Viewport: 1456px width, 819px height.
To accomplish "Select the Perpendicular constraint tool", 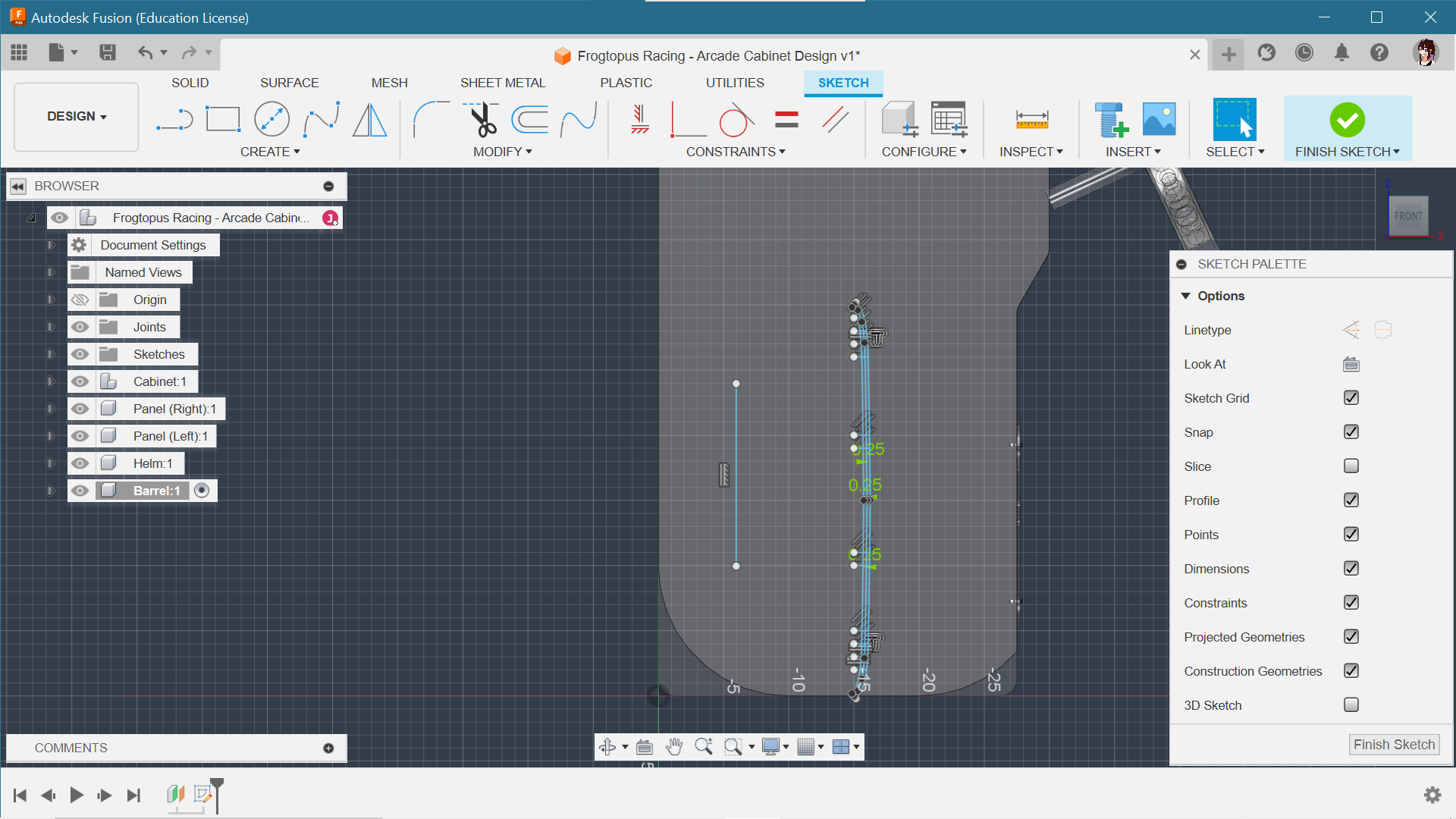I will click(688, 120).
